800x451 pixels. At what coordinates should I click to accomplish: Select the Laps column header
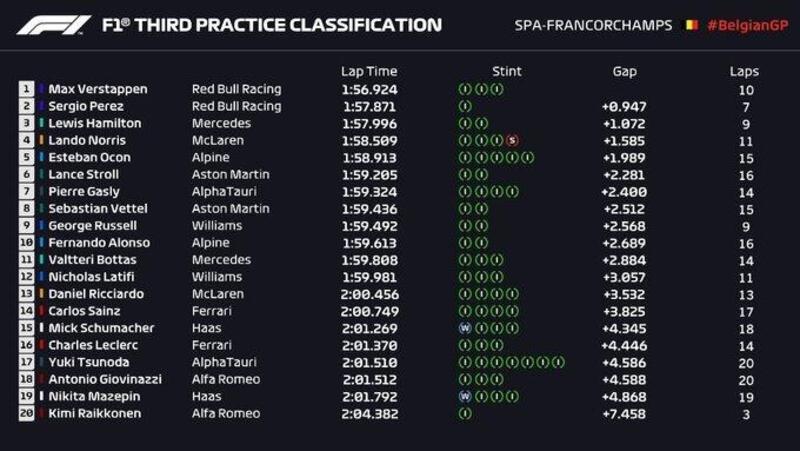[744, 71]
